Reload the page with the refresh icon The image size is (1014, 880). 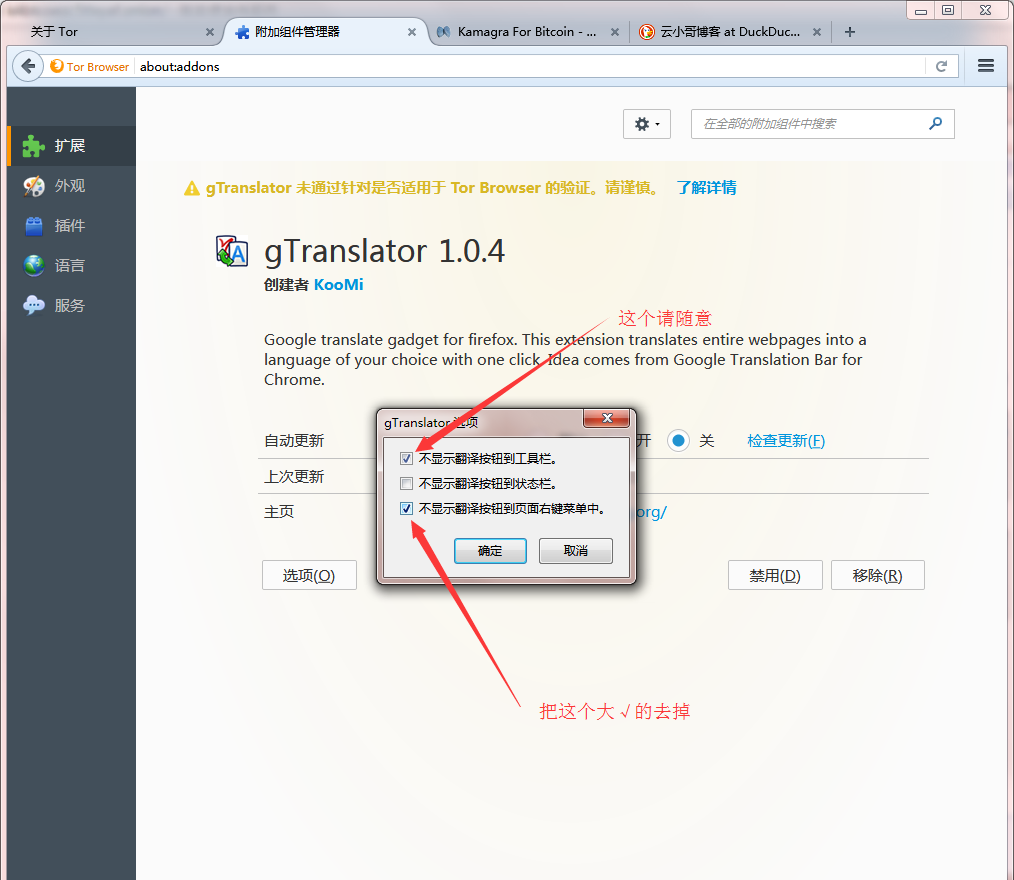tap(942, 66)
